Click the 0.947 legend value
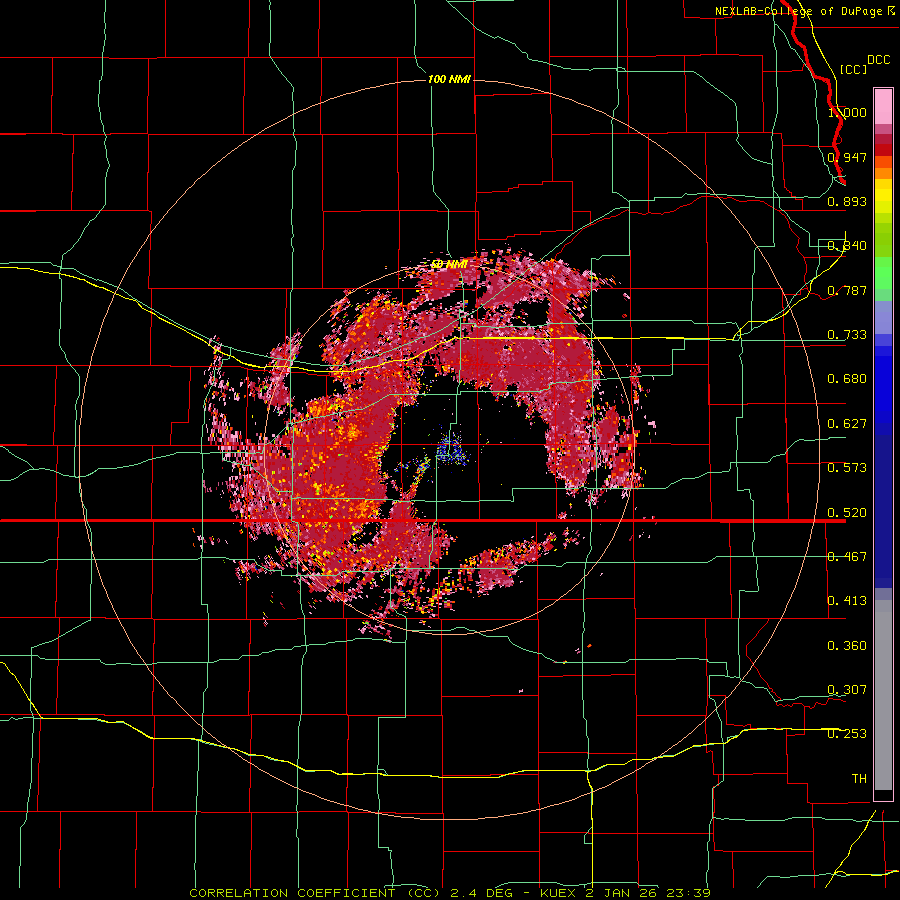900x900 pixels. tap(847, 157)
